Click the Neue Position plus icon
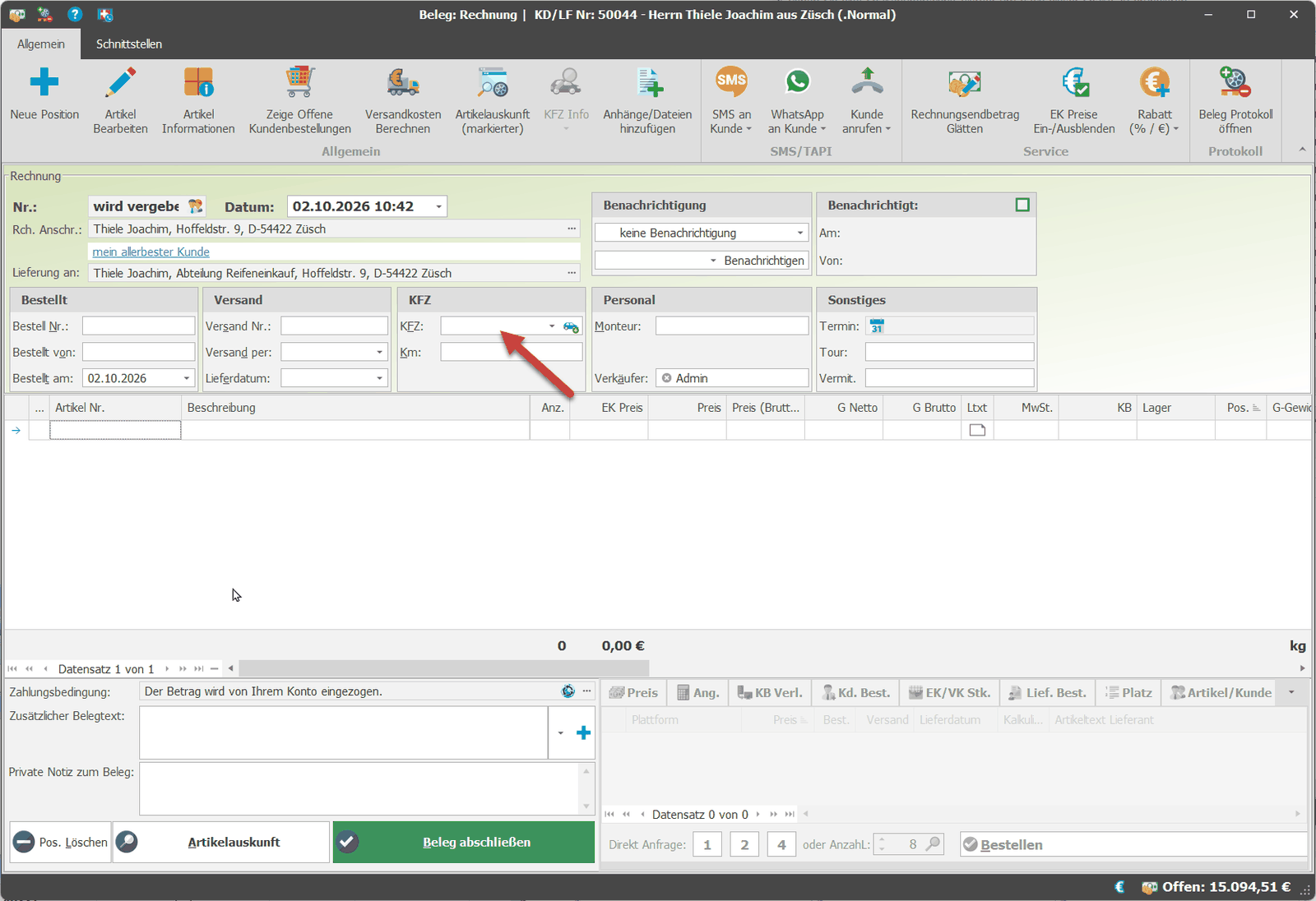 44,82
